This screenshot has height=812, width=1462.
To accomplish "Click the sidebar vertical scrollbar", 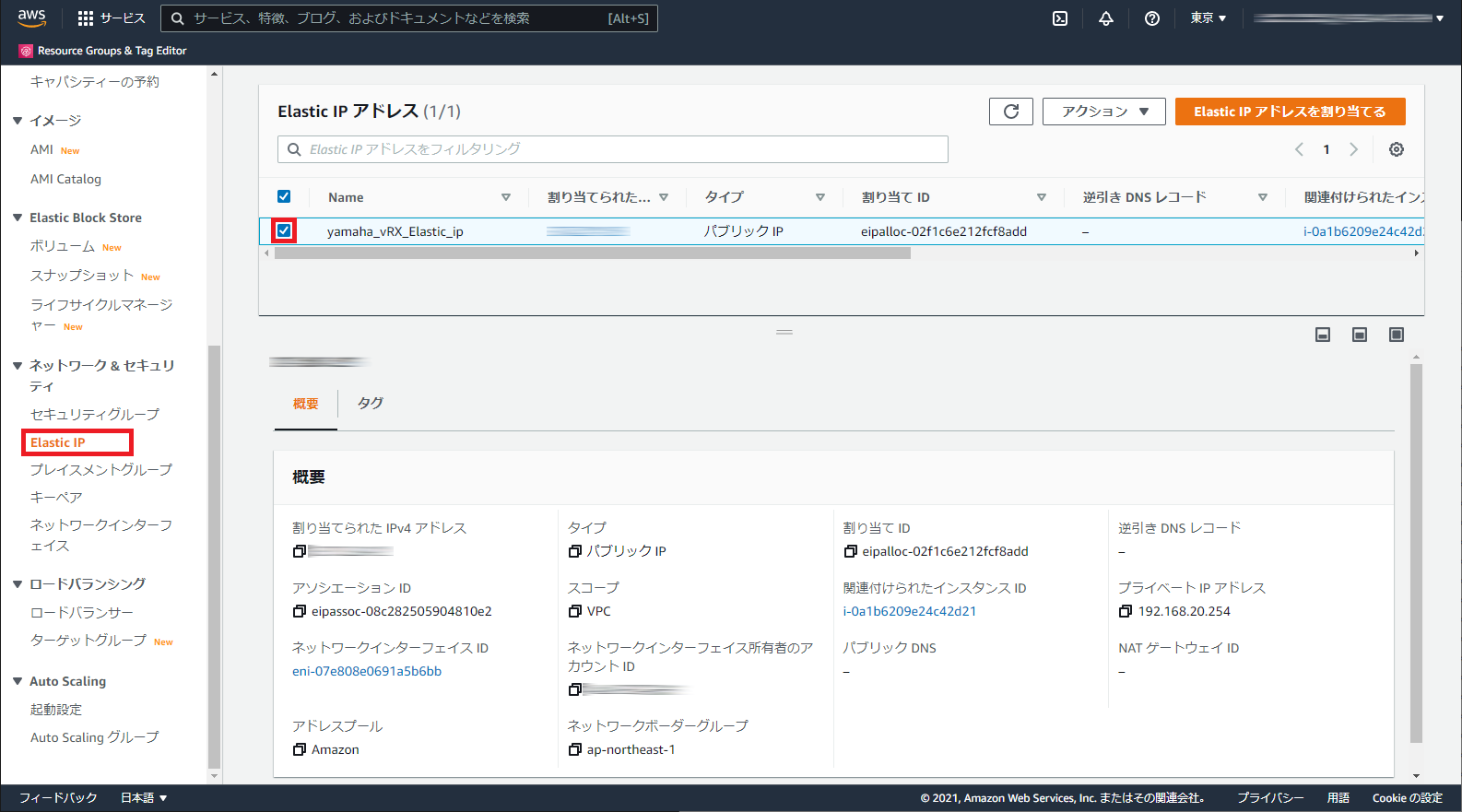I will pos(214,557).
